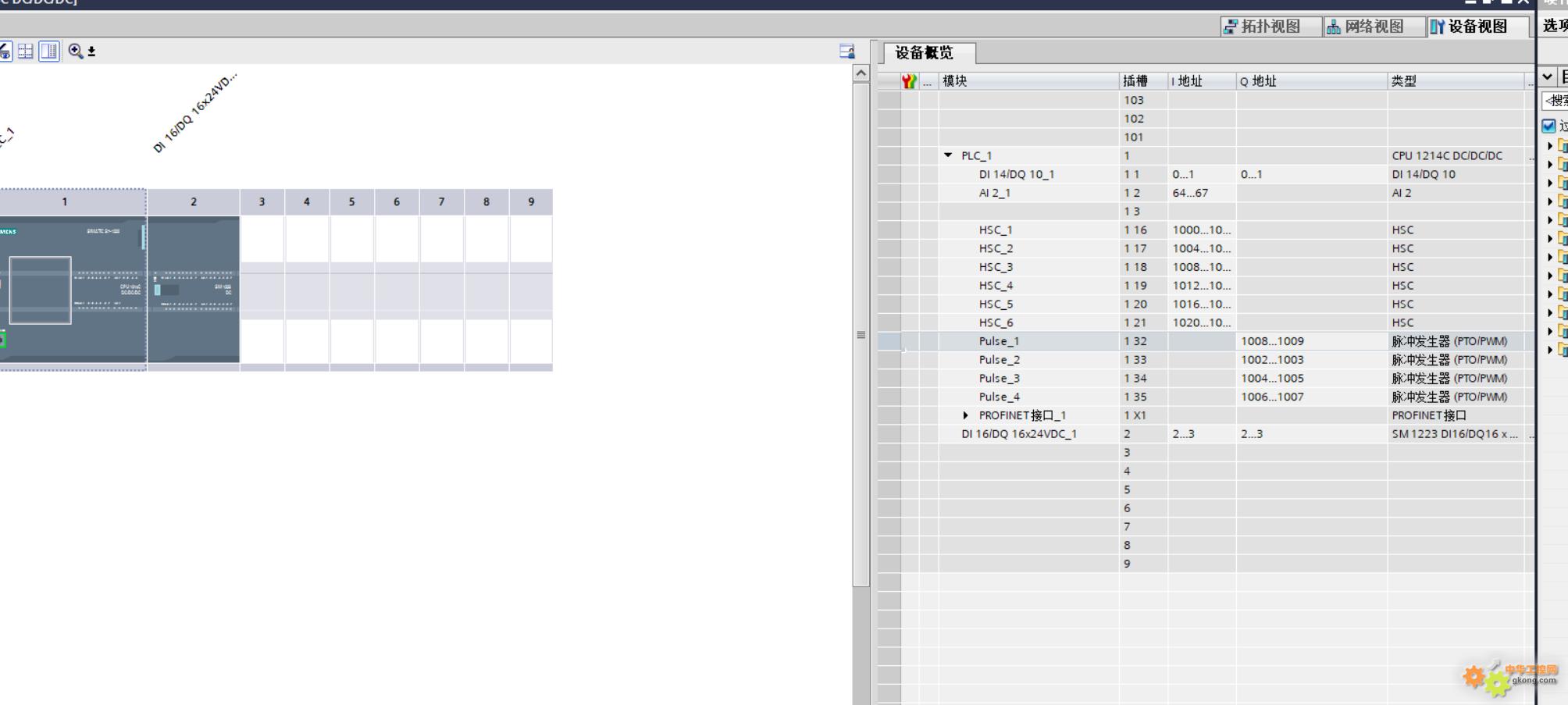The height and width of the screenshot is (705, 1568).
Task: Switch to the 网络视图 tab
Action: [1374, 27]
